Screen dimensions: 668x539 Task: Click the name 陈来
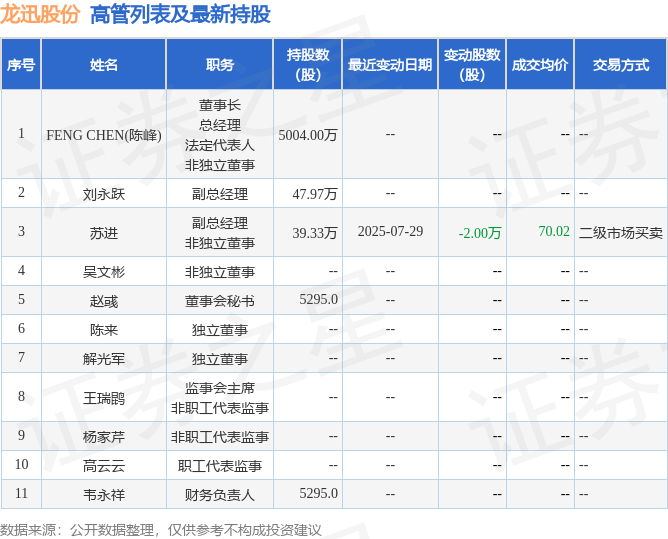tap(104, 330)
